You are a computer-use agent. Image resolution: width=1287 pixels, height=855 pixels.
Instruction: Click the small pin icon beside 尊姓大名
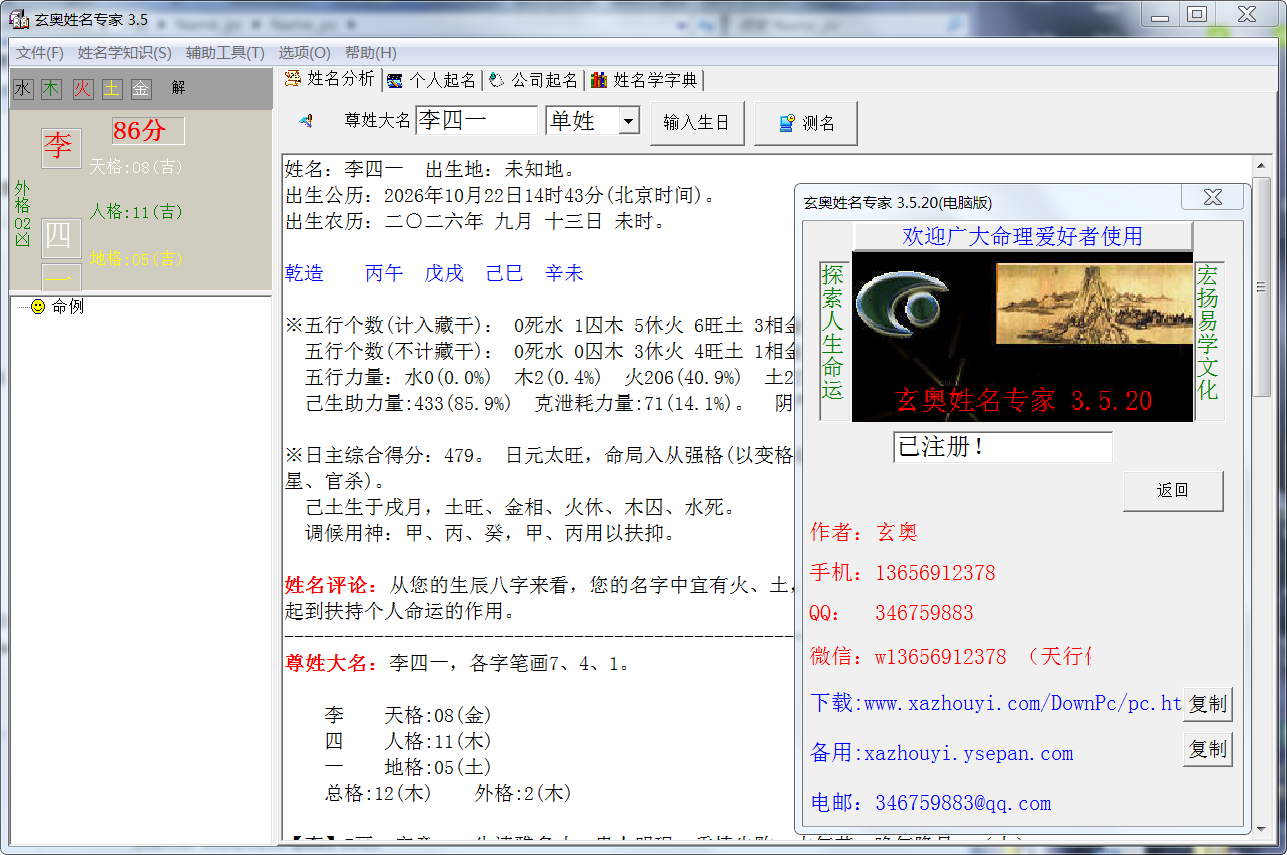click(x=306, y=121)
